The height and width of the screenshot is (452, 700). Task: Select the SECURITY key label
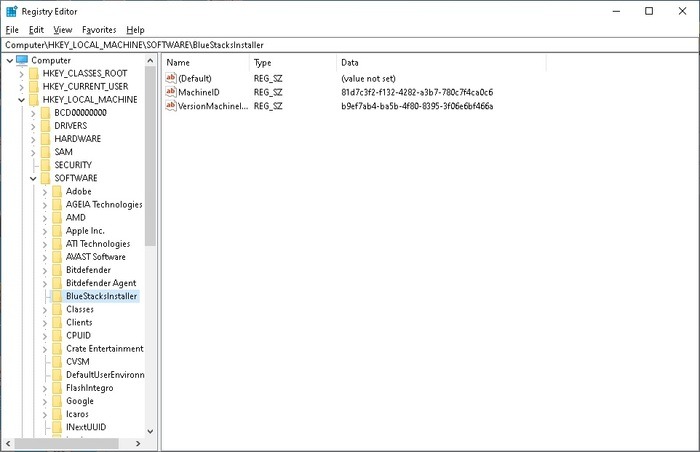(x=73, y=165)
